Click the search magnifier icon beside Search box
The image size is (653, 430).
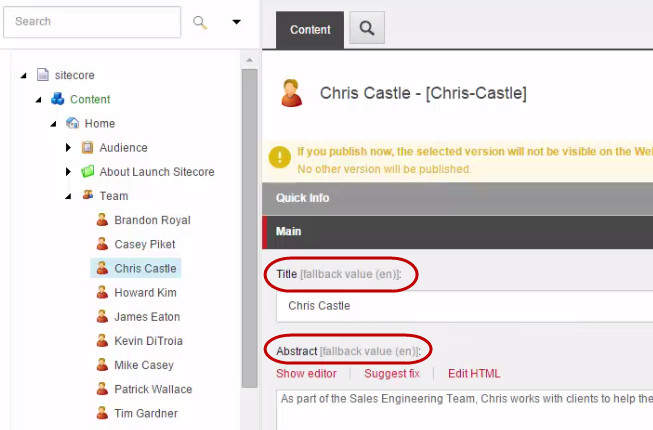pos(201,22)
